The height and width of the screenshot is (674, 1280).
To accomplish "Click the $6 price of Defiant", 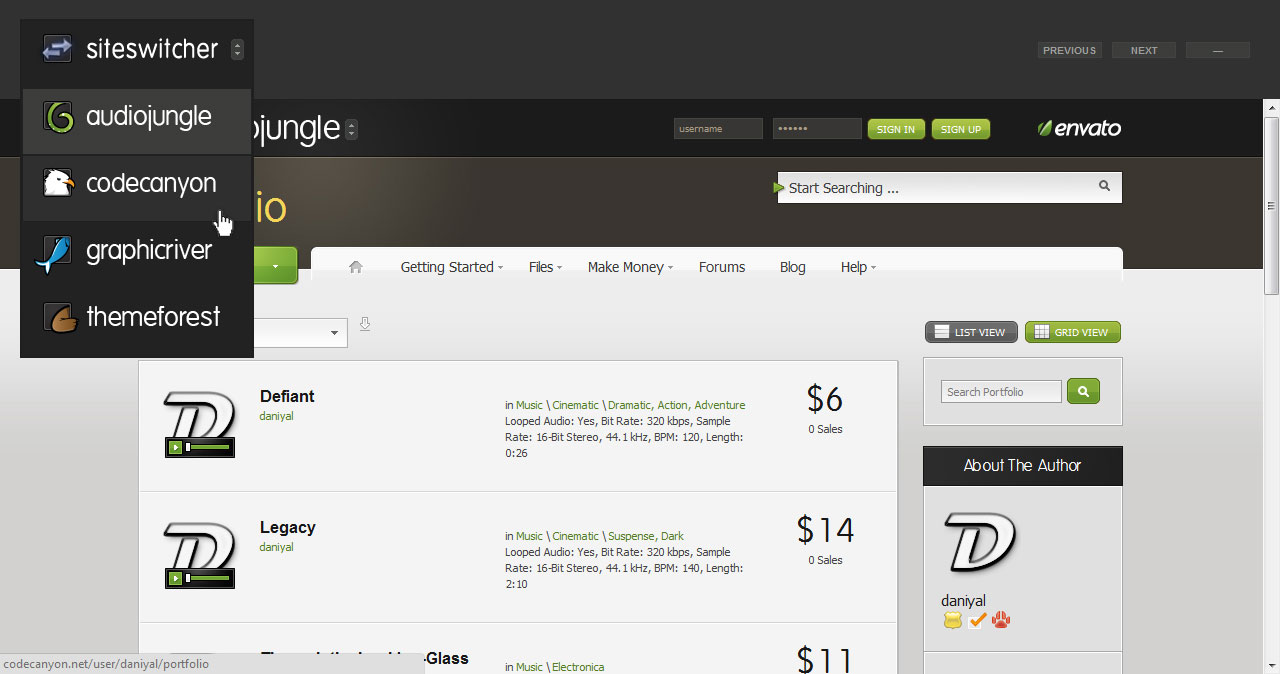I will pos(825,399).
